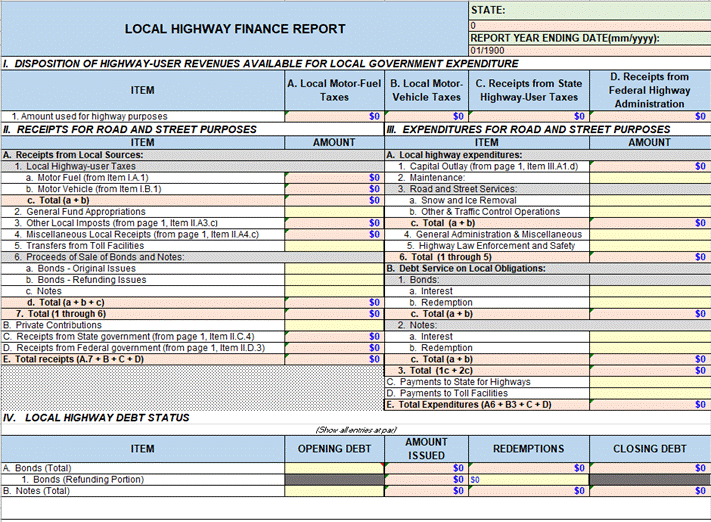Select the '3. Total (1c + 2c)' $0 amount
The height and width of the screenshot is (522, 711).
[650, 371]
